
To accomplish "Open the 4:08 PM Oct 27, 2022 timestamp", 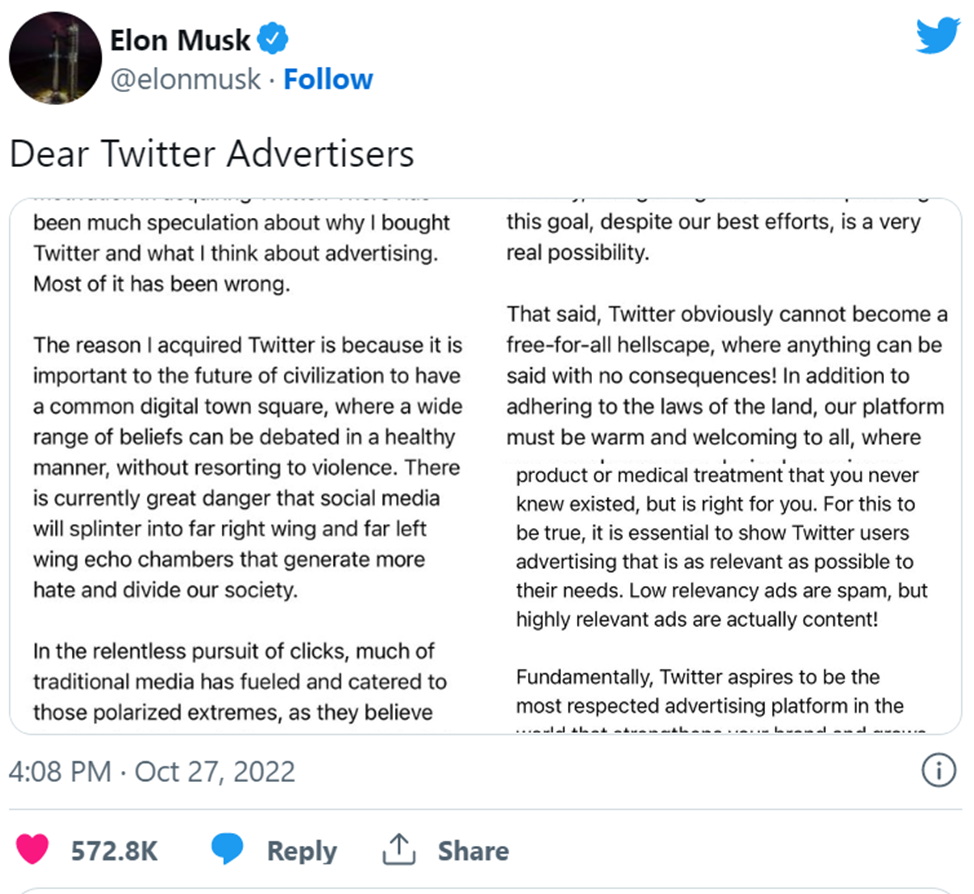I will [152, 772].
